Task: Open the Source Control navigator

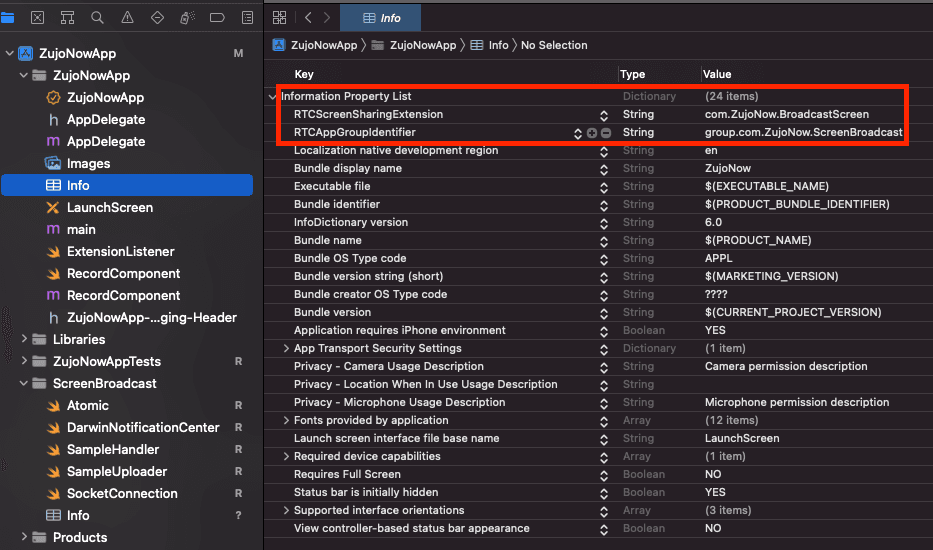Action: [37, 18]
